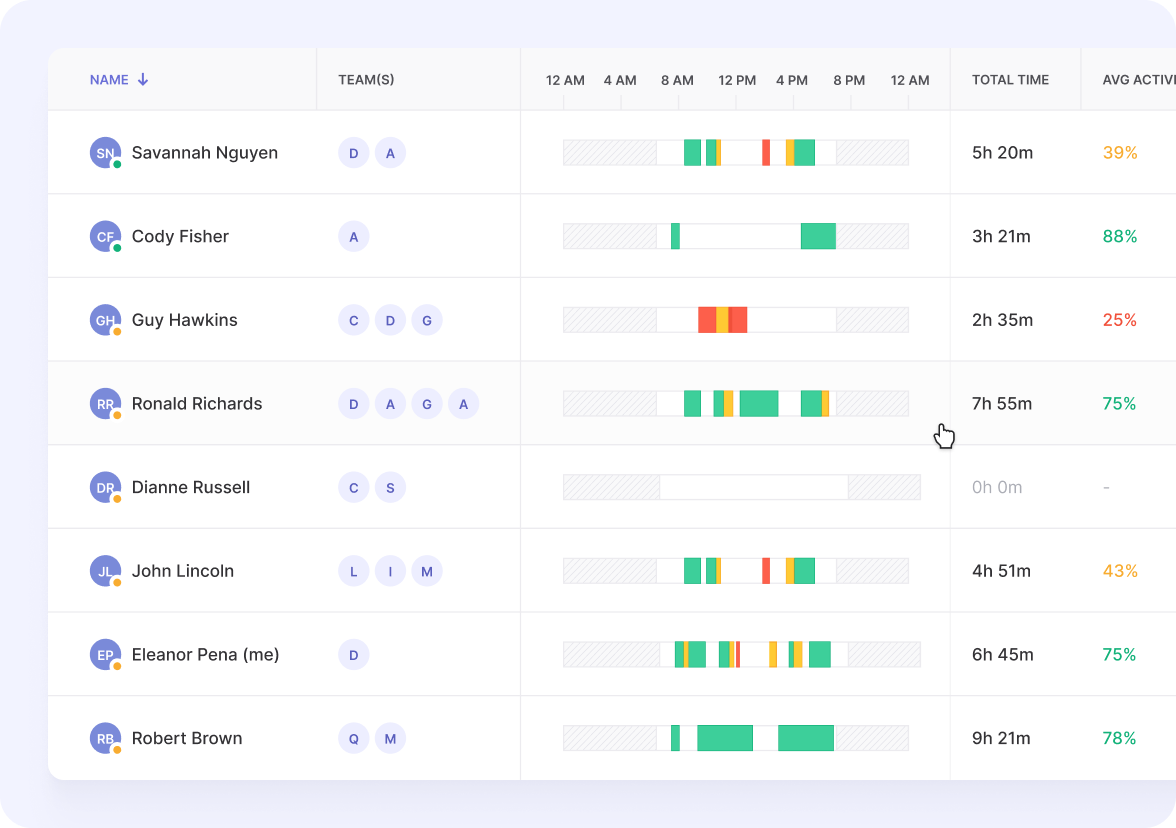Click Cody Fisher's large green timeline block
The height and width of the screenshot is (828, 1176).
pyautogui.click(x=818, y=237)
